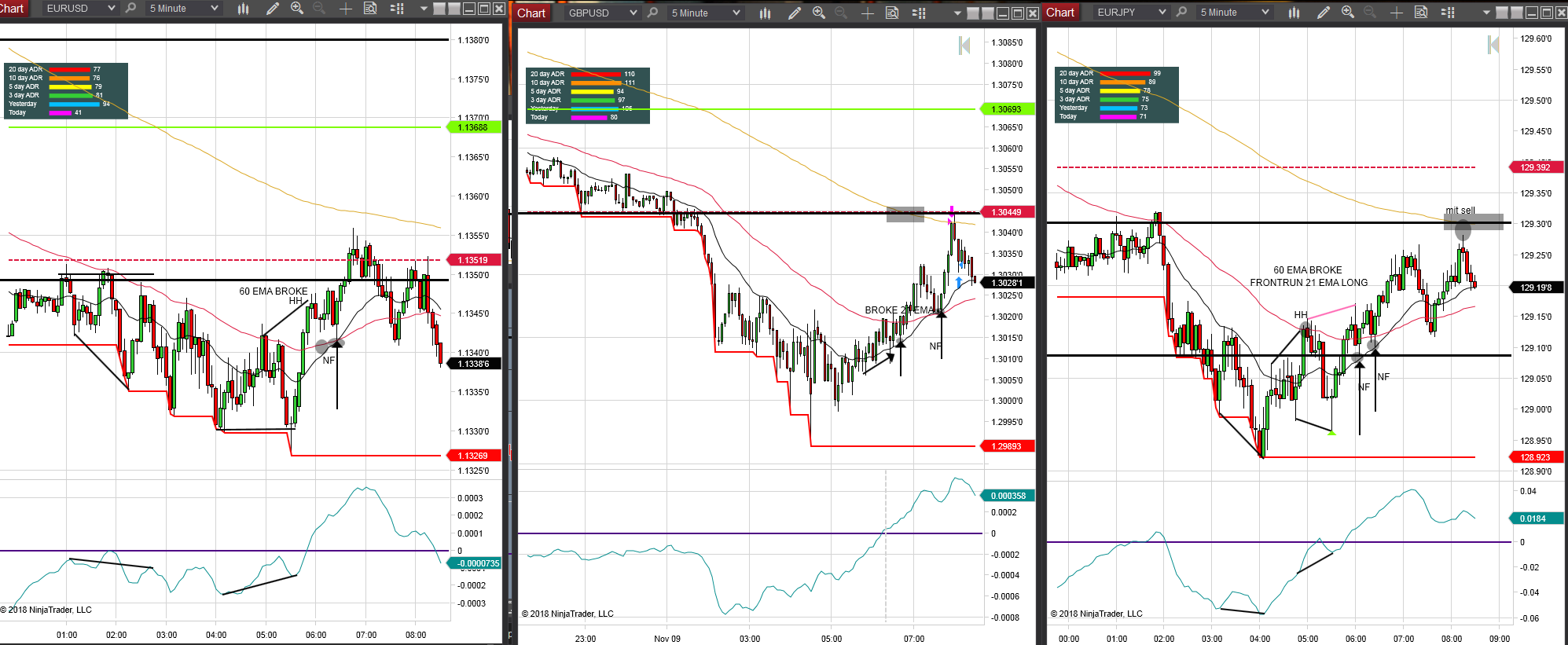Activate the crosshair tool in EURJPY chart
Viewport: 1568px width, 645px height.
[x=1396, y=12]
